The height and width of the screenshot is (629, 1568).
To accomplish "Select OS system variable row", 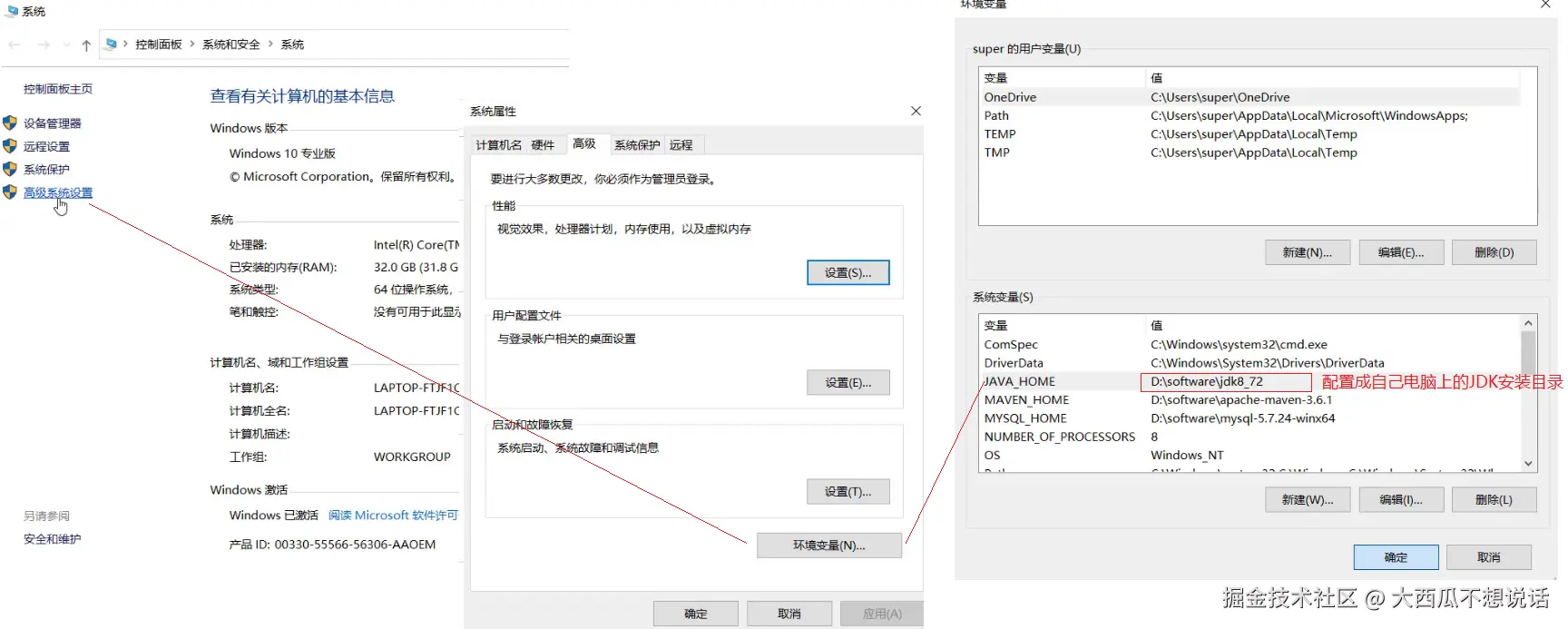I will coord(1250,456).
